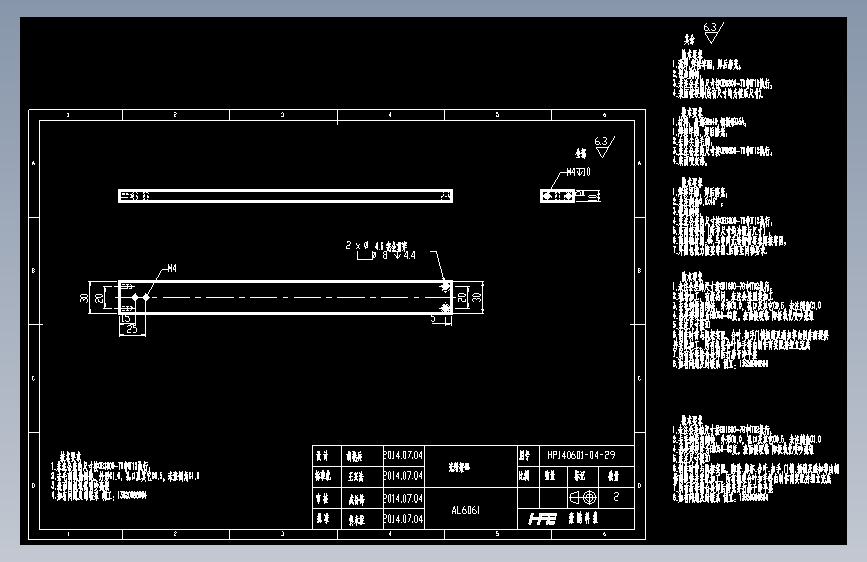
Task: Click the small end view rectangle
Action: click(x=557, y=196)
